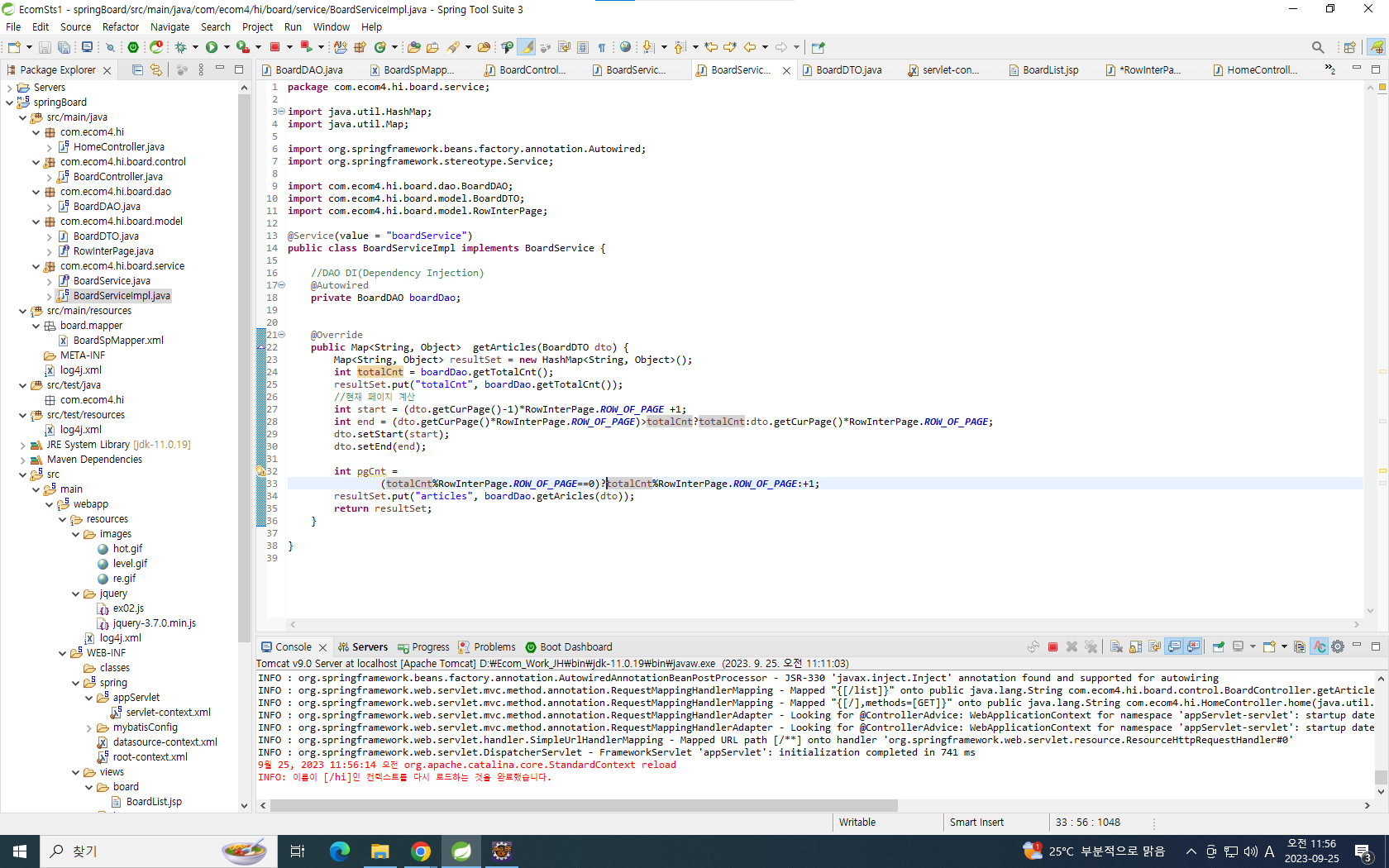The width and height of the screenshot is (1389, 868).
Task: Click the Debug bug icon
Action: coord(180,47)
